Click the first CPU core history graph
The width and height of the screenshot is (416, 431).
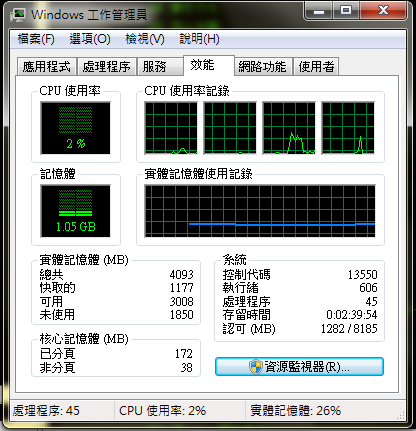click(171, 128)
